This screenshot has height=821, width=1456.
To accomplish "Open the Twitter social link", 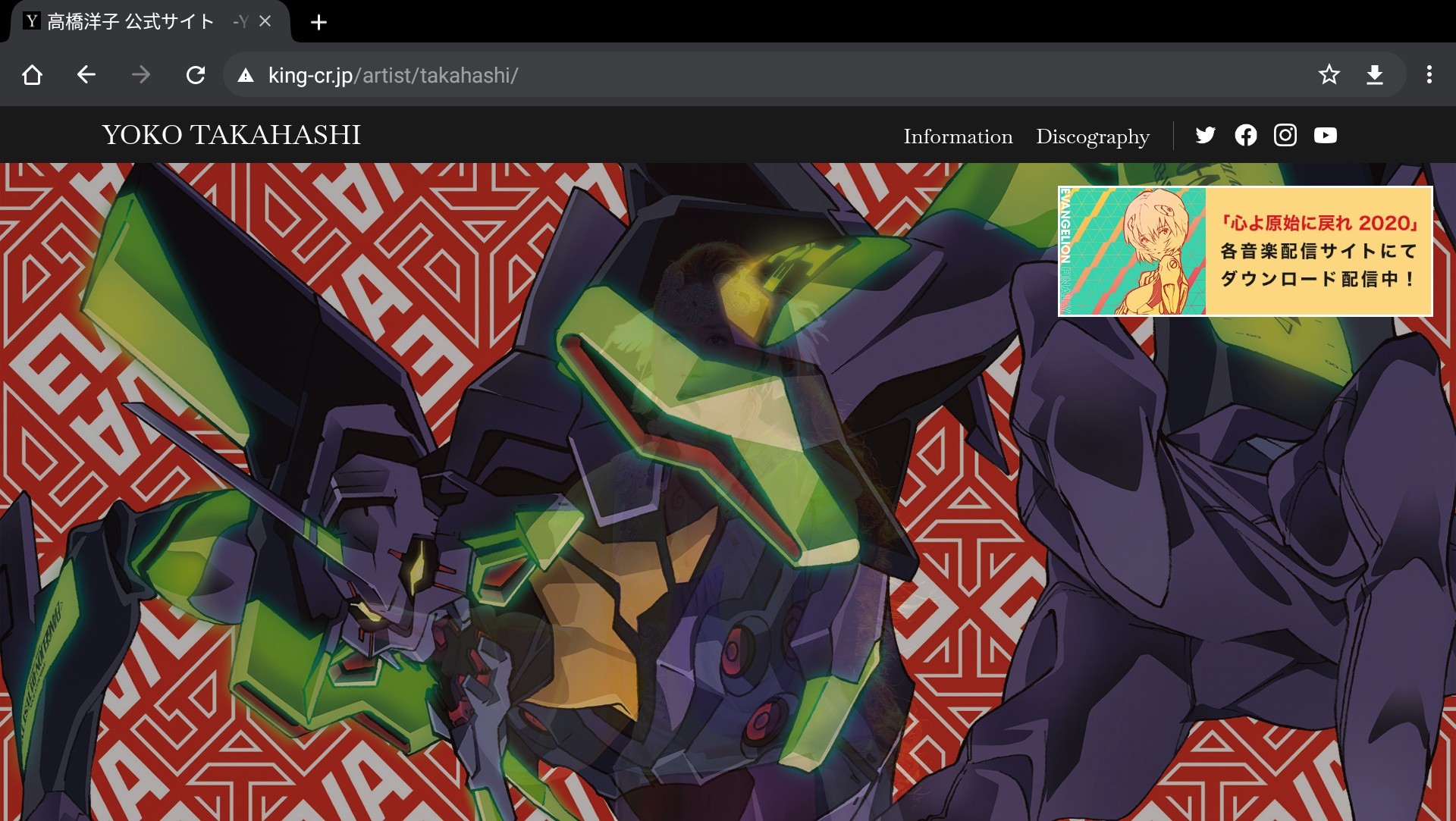I will [1205, 135].
